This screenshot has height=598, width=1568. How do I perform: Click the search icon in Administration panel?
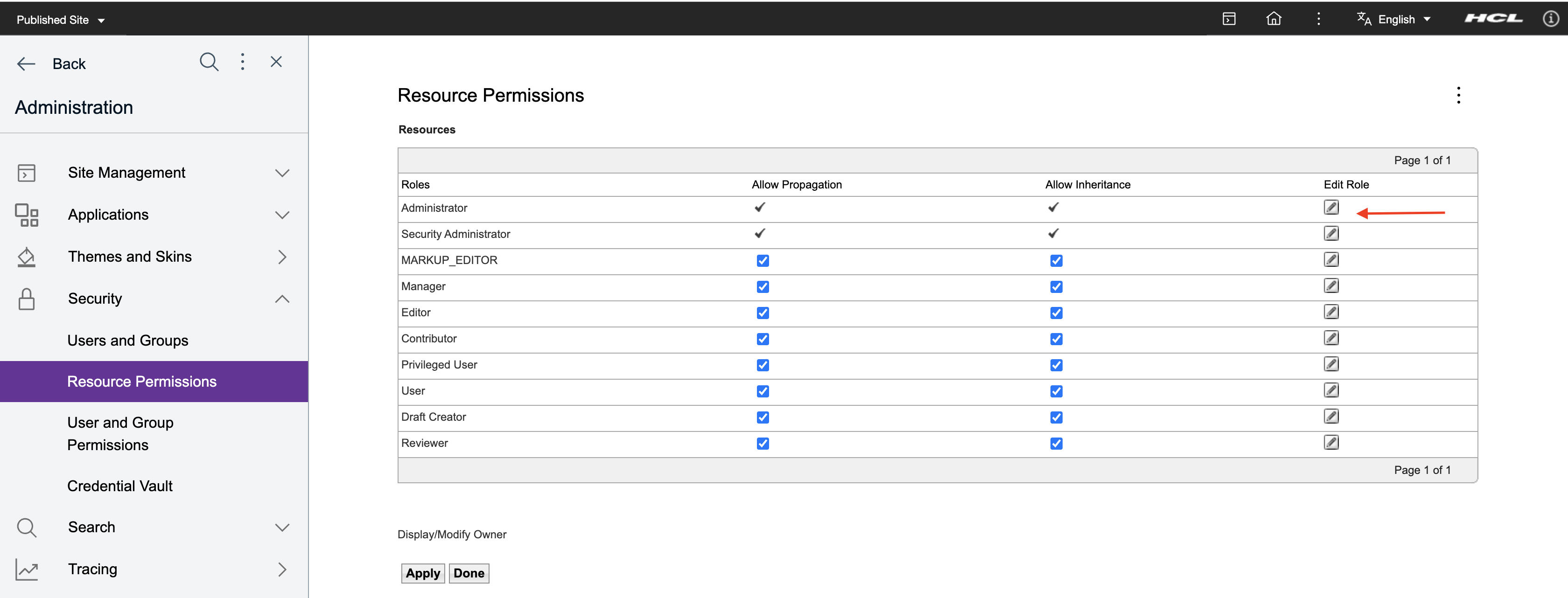coord(209,62)
